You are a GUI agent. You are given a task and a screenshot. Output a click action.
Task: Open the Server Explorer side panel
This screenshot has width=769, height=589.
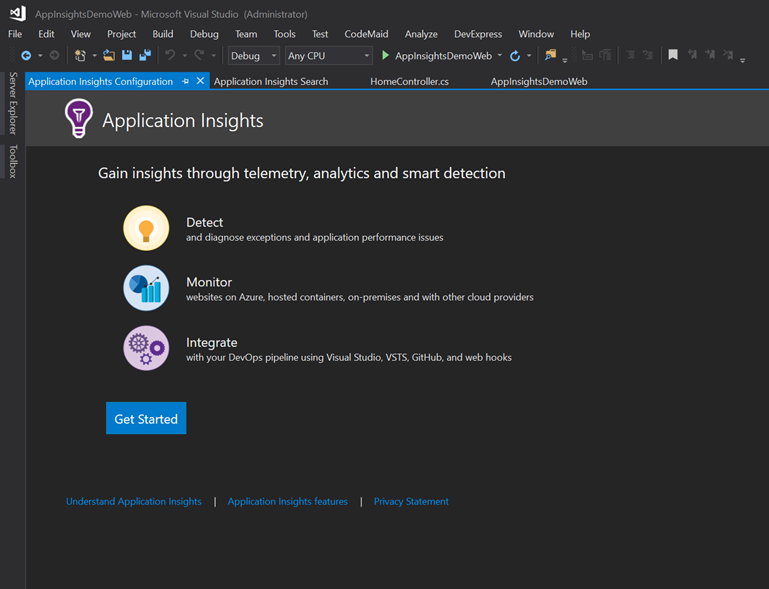pyautogui.click(x=13, y=103)
